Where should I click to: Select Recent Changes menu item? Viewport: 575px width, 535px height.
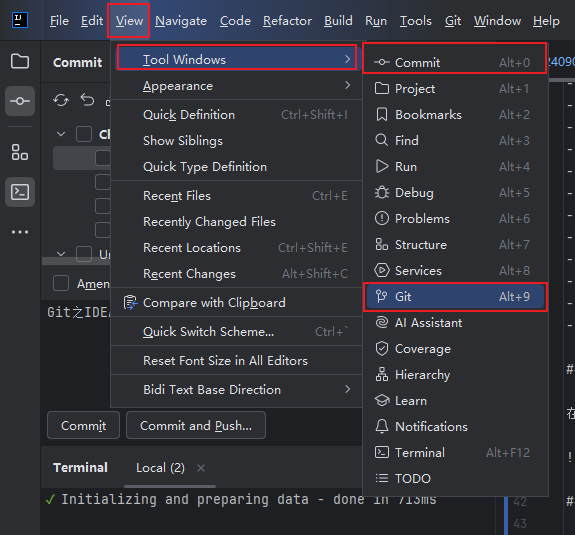(x=237, y=274)
